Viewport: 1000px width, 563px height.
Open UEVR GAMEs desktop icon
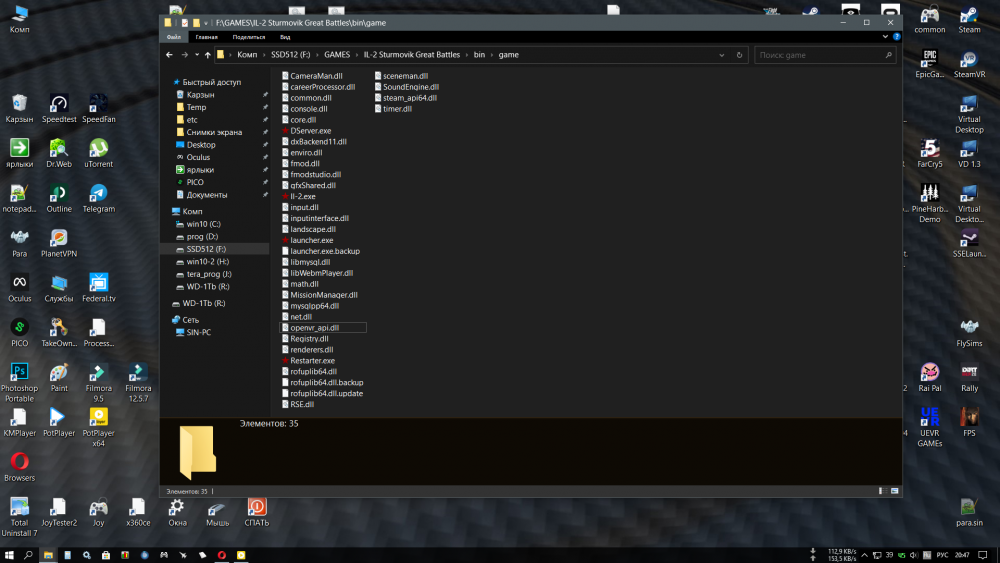click(x=929, y=427)
